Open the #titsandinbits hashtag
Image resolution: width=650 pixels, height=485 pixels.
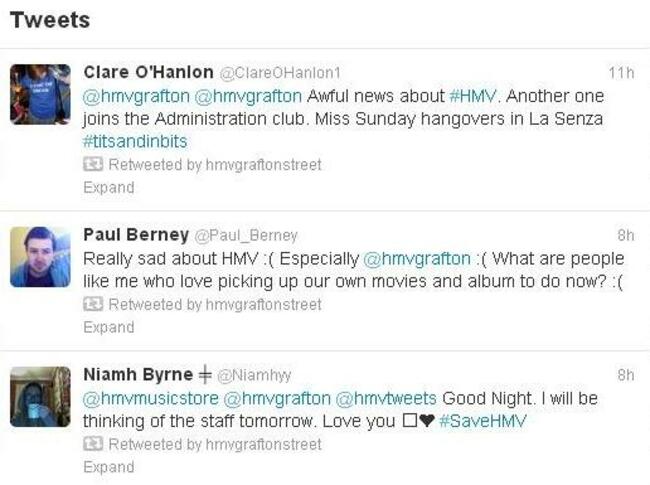pos(135,141)
